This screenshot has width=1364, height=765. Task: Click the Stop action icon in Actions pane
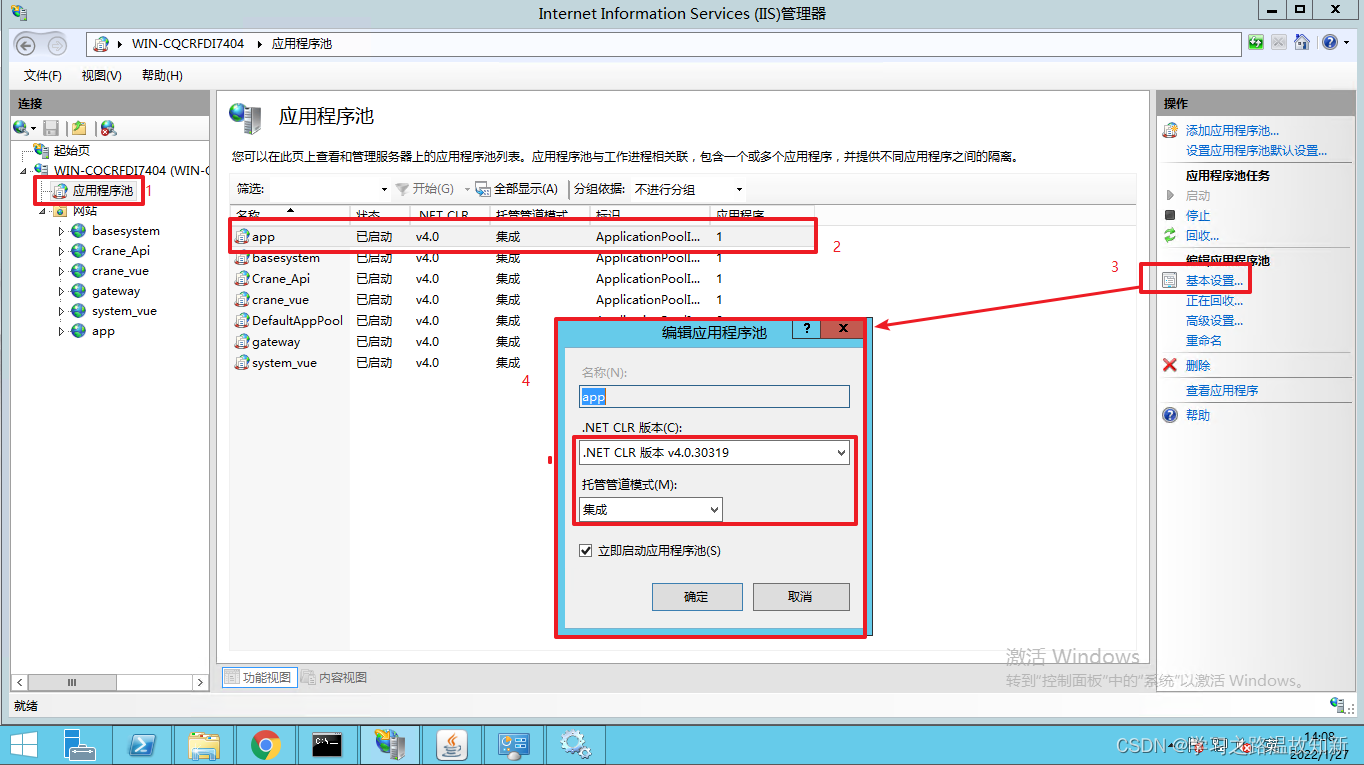1170,215
